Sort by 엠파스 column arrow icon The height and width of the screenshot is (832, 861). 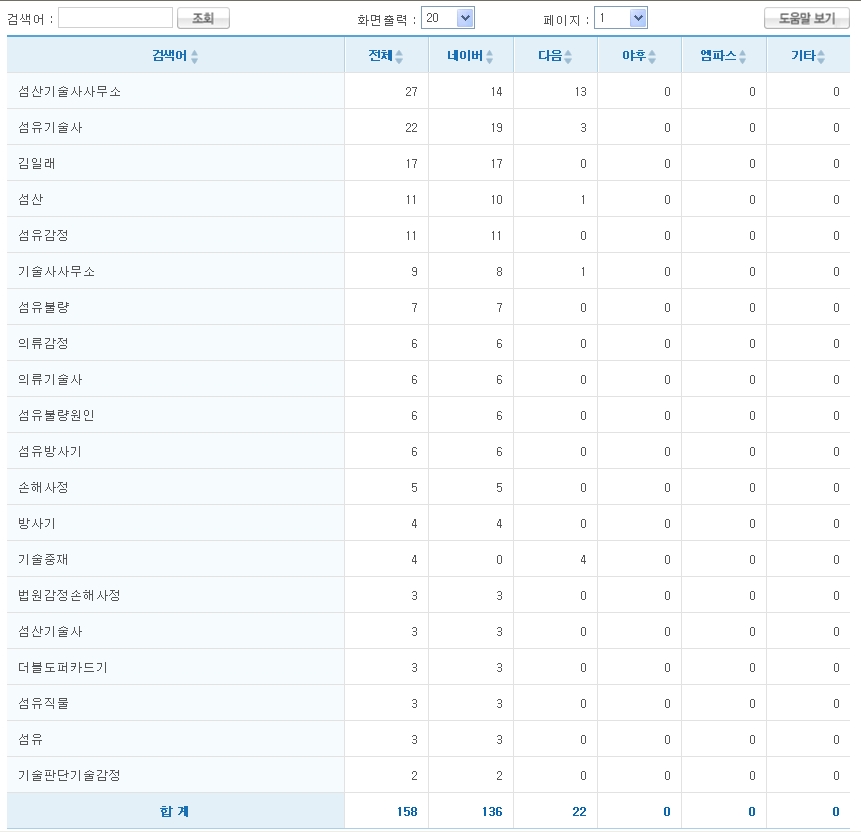(x=743, y=57)
